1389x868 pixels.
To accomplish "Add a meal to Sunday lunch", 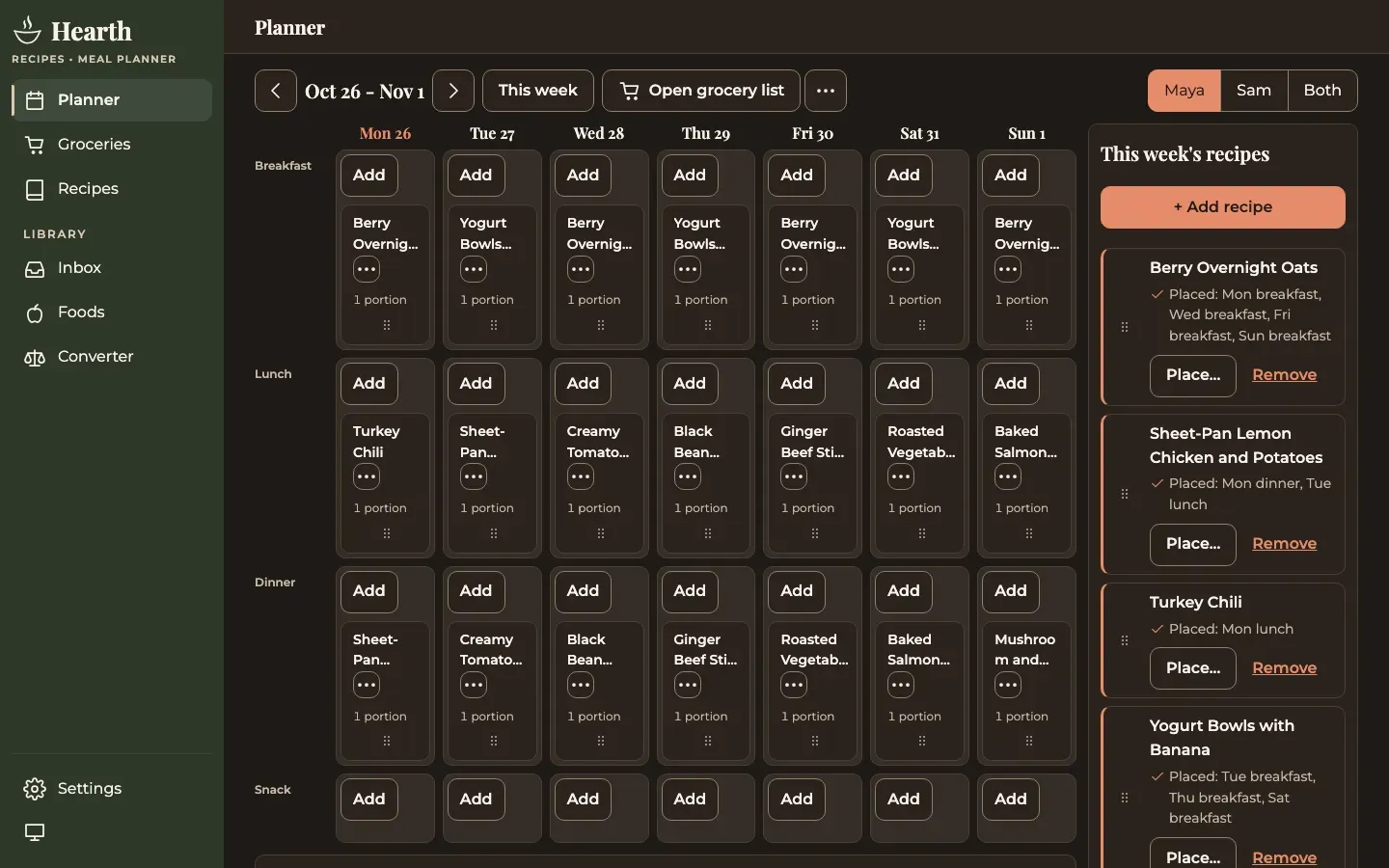I will click(x=1011, y=384).
